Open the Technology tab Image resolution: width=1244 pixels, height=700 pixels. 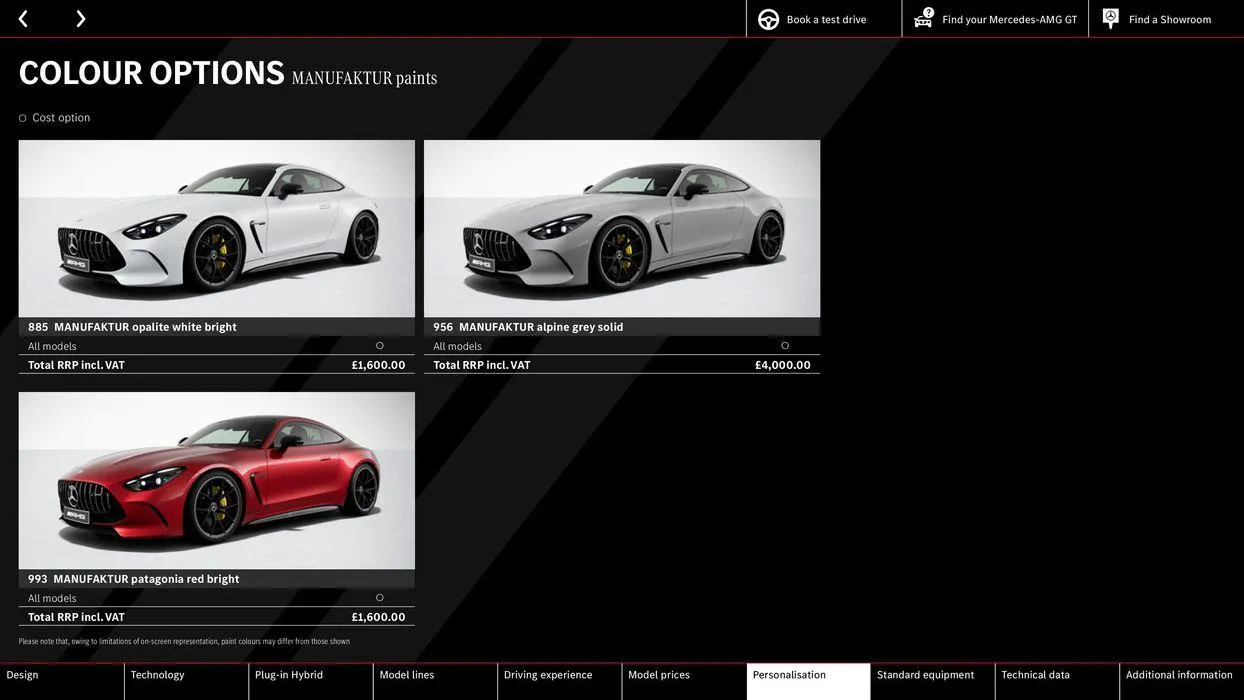(x=186, y=681)
